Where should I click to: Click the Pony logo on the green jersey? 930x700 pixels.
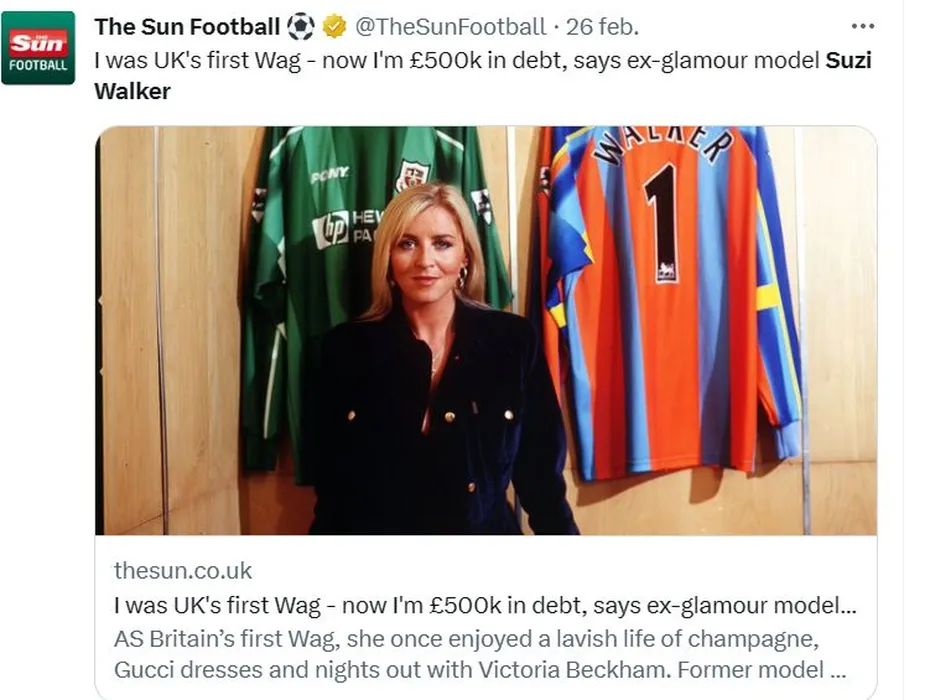coord(329,175)
